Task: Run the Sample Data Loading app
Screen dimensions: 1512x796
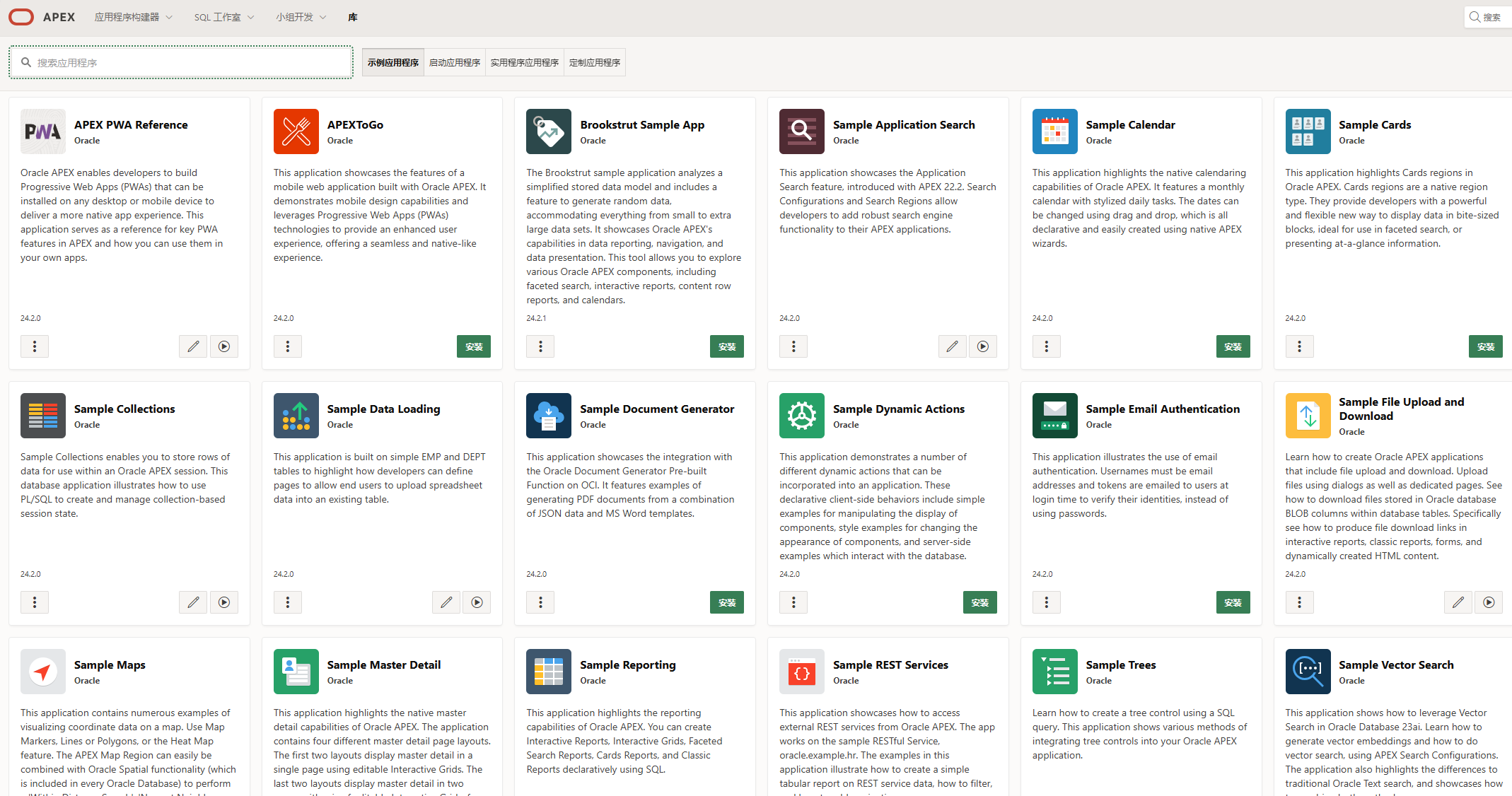Action: pos(477,602)
